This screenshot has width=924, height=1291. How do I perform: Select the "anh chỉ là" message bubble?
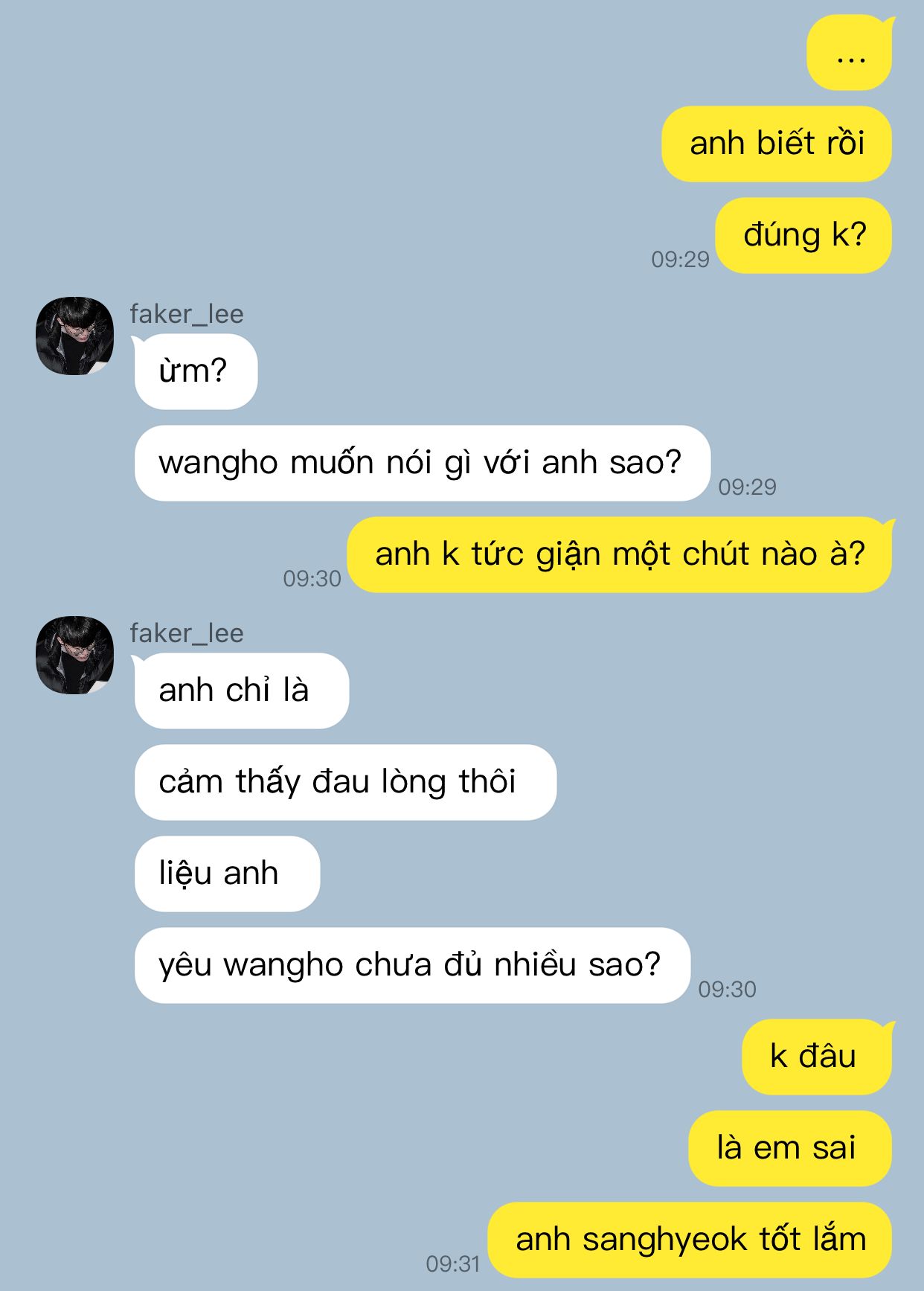(x=240, y=691)
